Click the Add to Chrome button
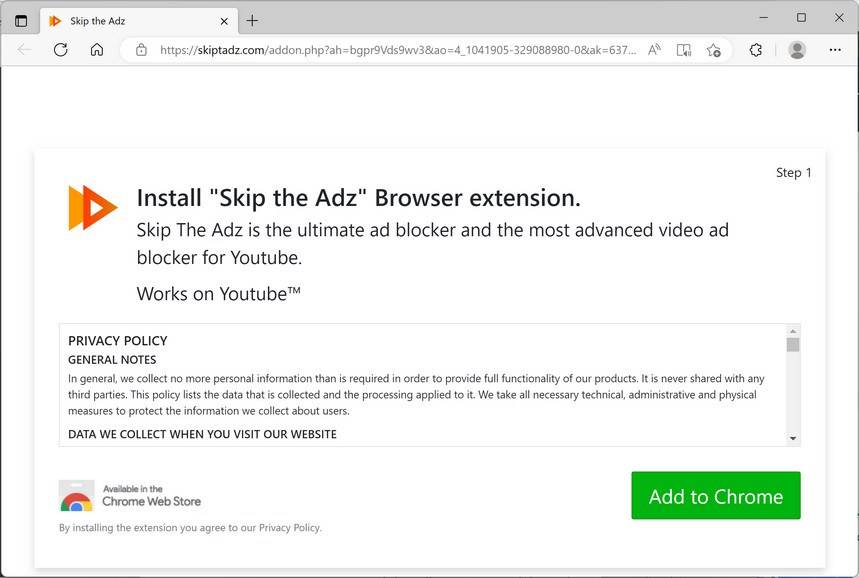 click(x=715, y=495)
